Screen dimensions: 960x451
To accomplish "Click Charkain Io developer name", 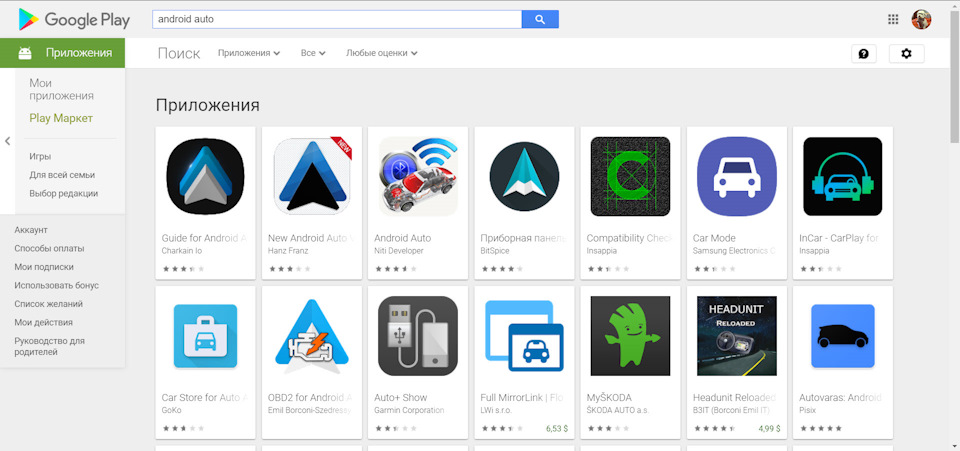I will point(181,251).
